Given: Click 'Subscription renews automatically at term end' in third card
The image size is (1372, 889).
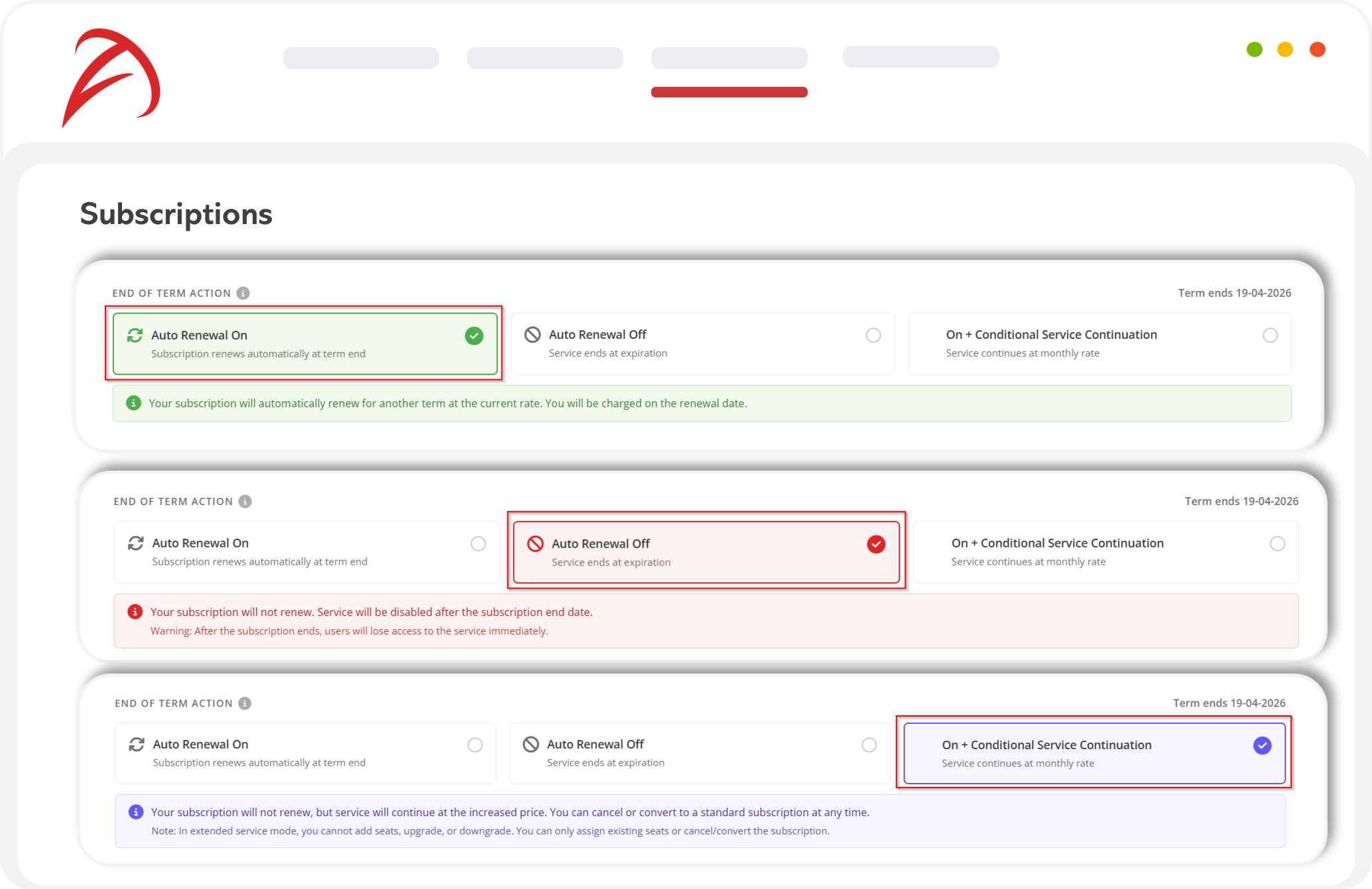Looking at the screenshot, I should point(259,763).
